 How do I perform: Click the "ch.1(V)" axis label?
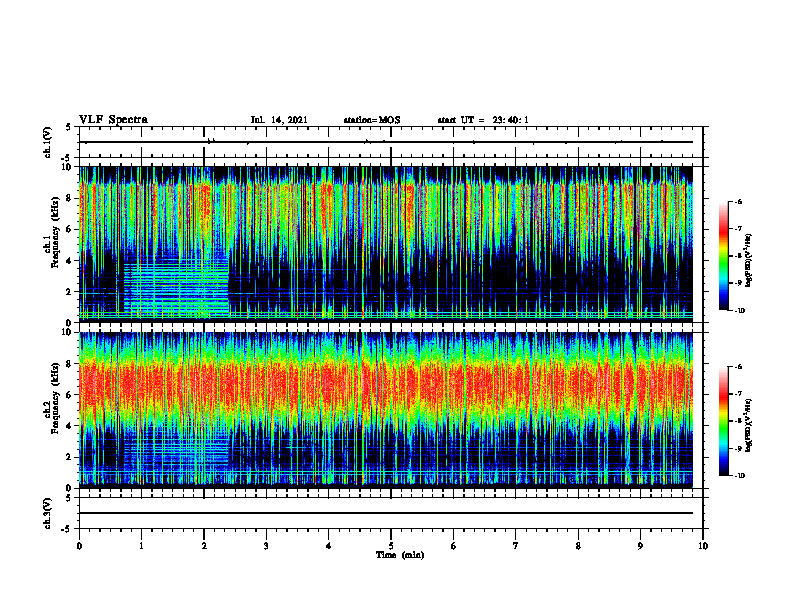48,142
